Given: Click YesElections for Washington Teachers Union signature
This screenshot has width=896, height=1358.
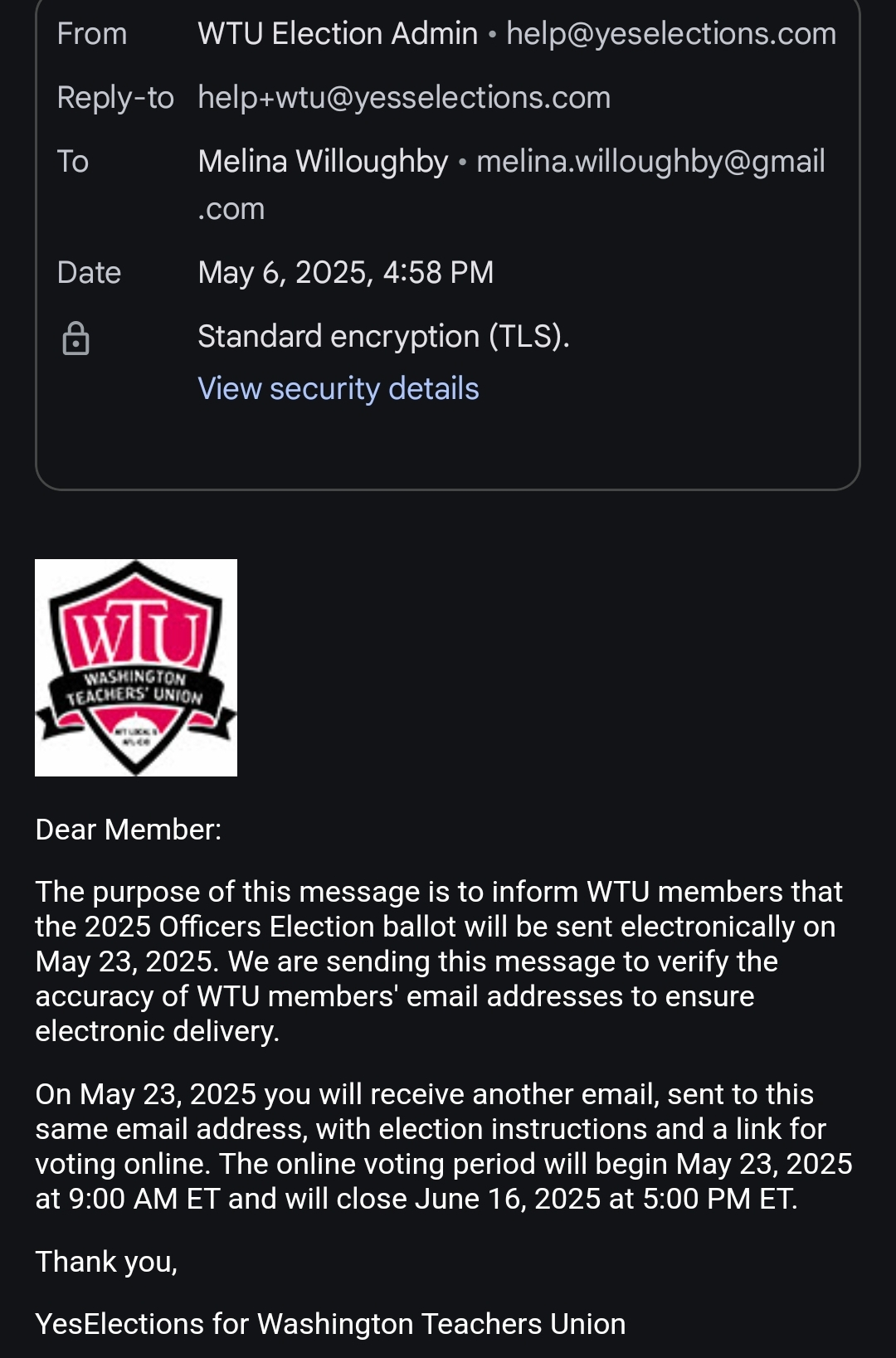Looking at the screenshot, I should (x=330, y=1324).
